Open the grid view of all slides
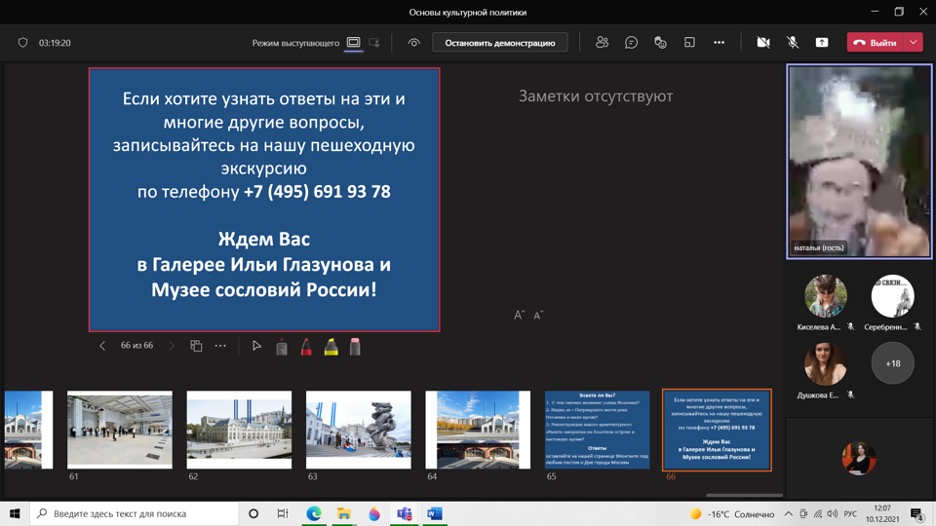 point(196,346)
